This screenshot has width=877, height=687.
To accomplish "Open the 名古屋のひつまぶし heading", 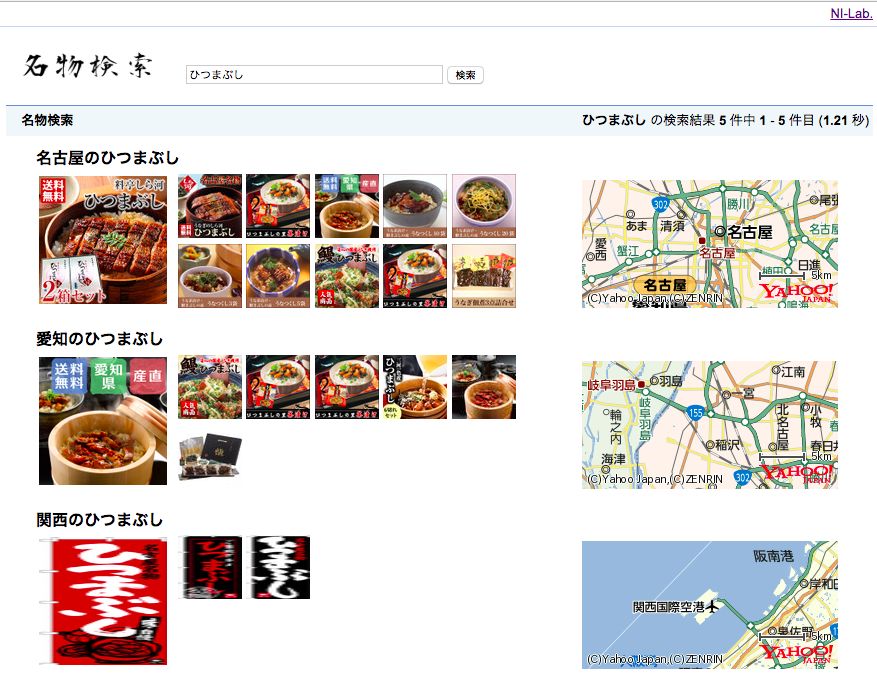I will (107, 158).
